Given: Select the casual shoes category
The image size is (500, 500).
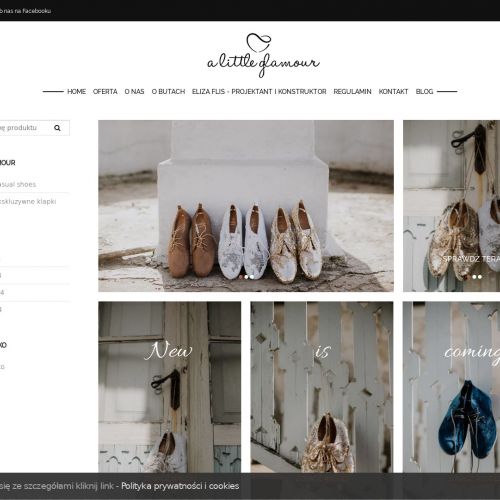Looking at the screenshot, I should (x=18, y=184).
